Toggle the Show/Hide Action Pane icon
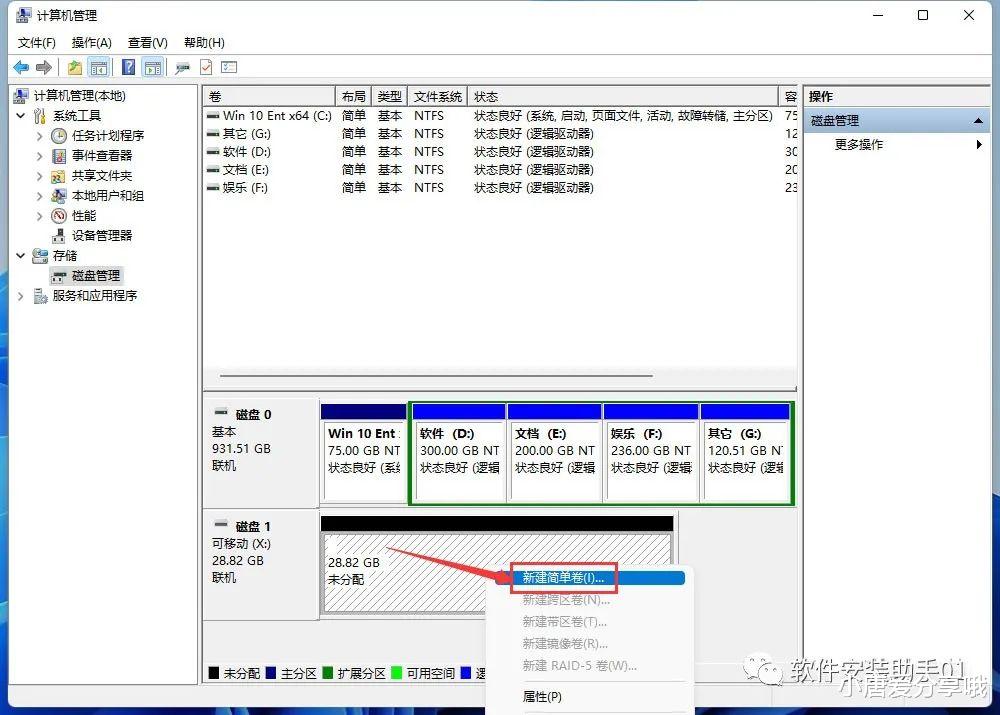This screenshot has width=1000, height=715. (x=153, y=67)
